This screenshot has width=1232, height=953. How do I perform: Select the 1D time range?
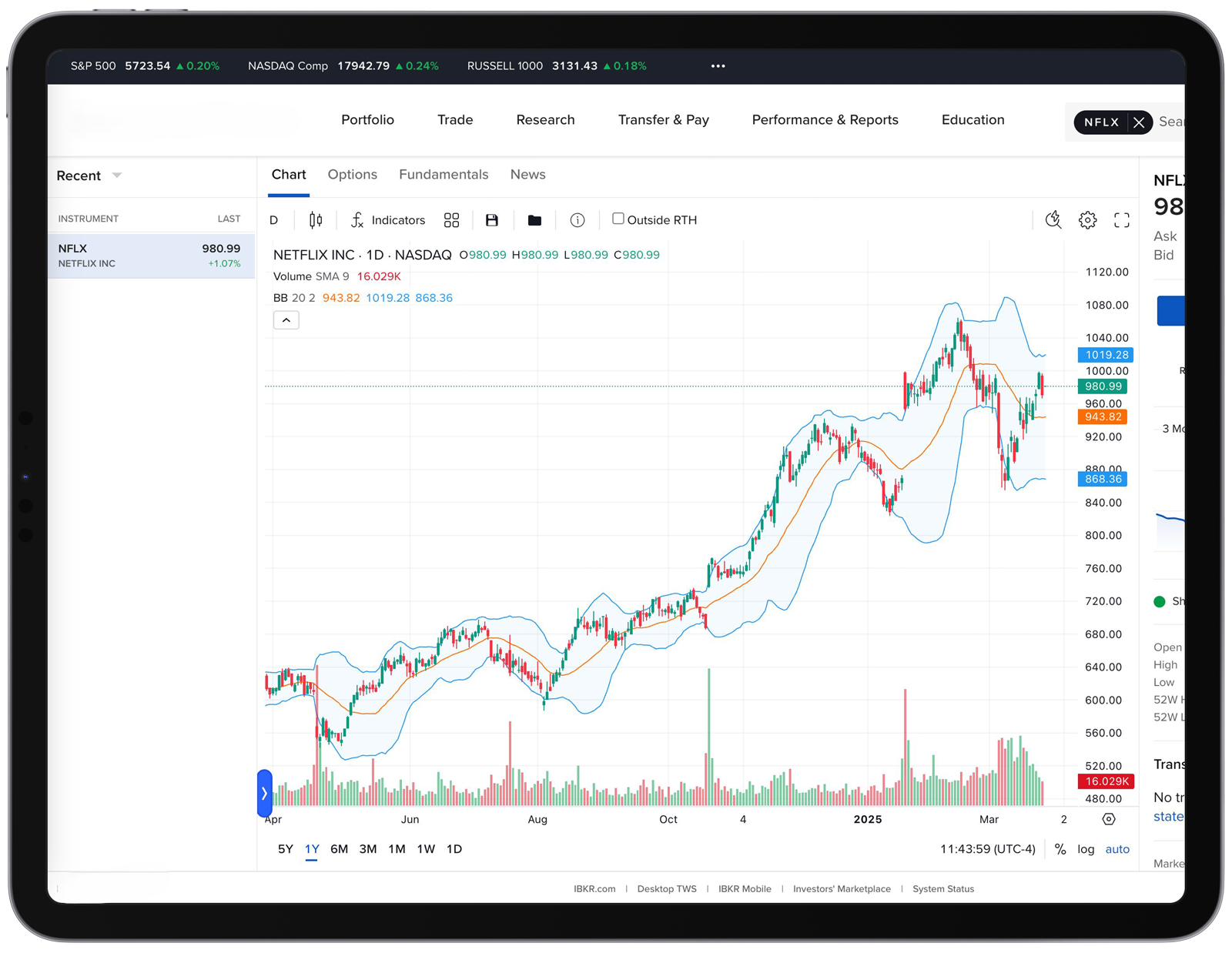(454, 849)
